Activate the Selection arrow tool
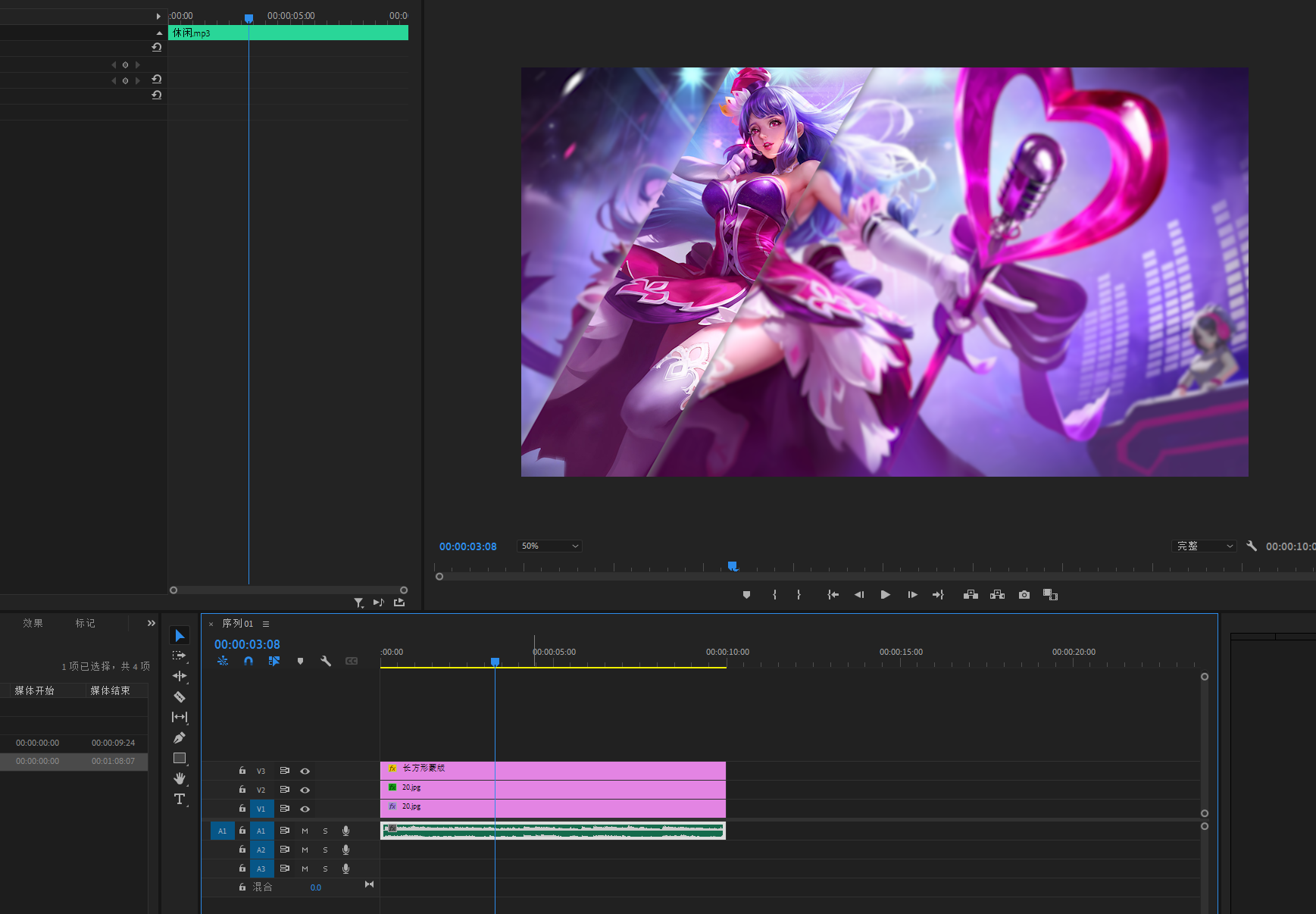Viewport: 1316px width, 914px height. (x=180, y=635)
